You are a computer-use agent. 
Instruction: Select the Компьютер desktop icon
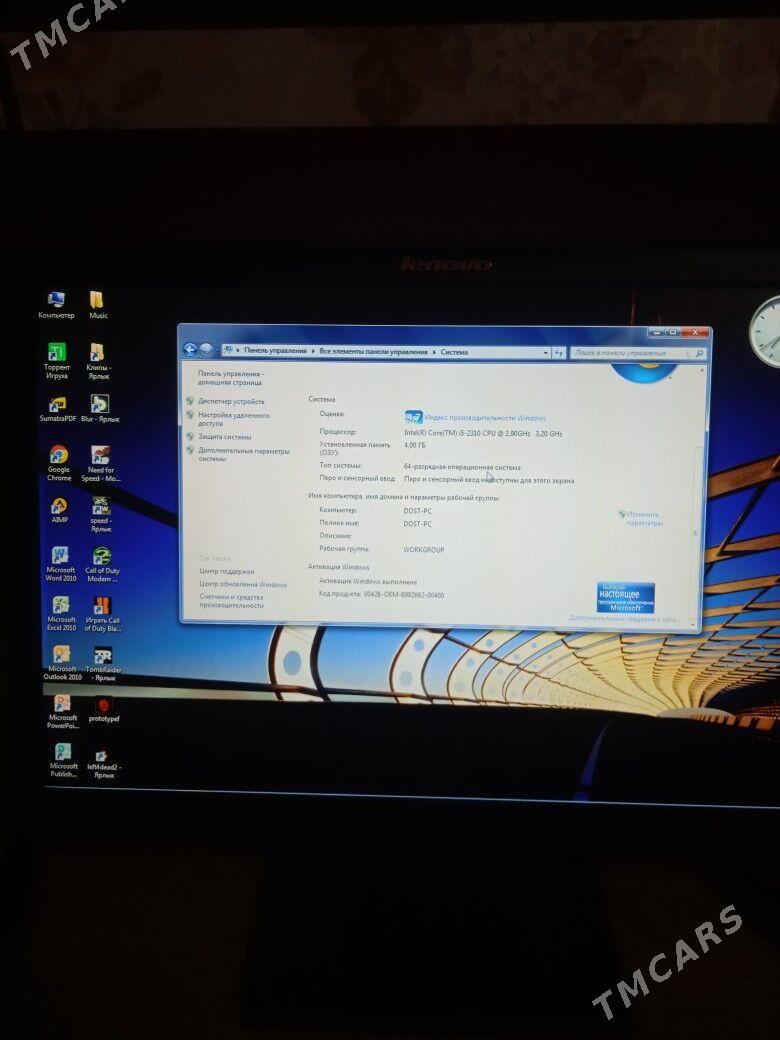pyautogui.click(x=56, y=300)
